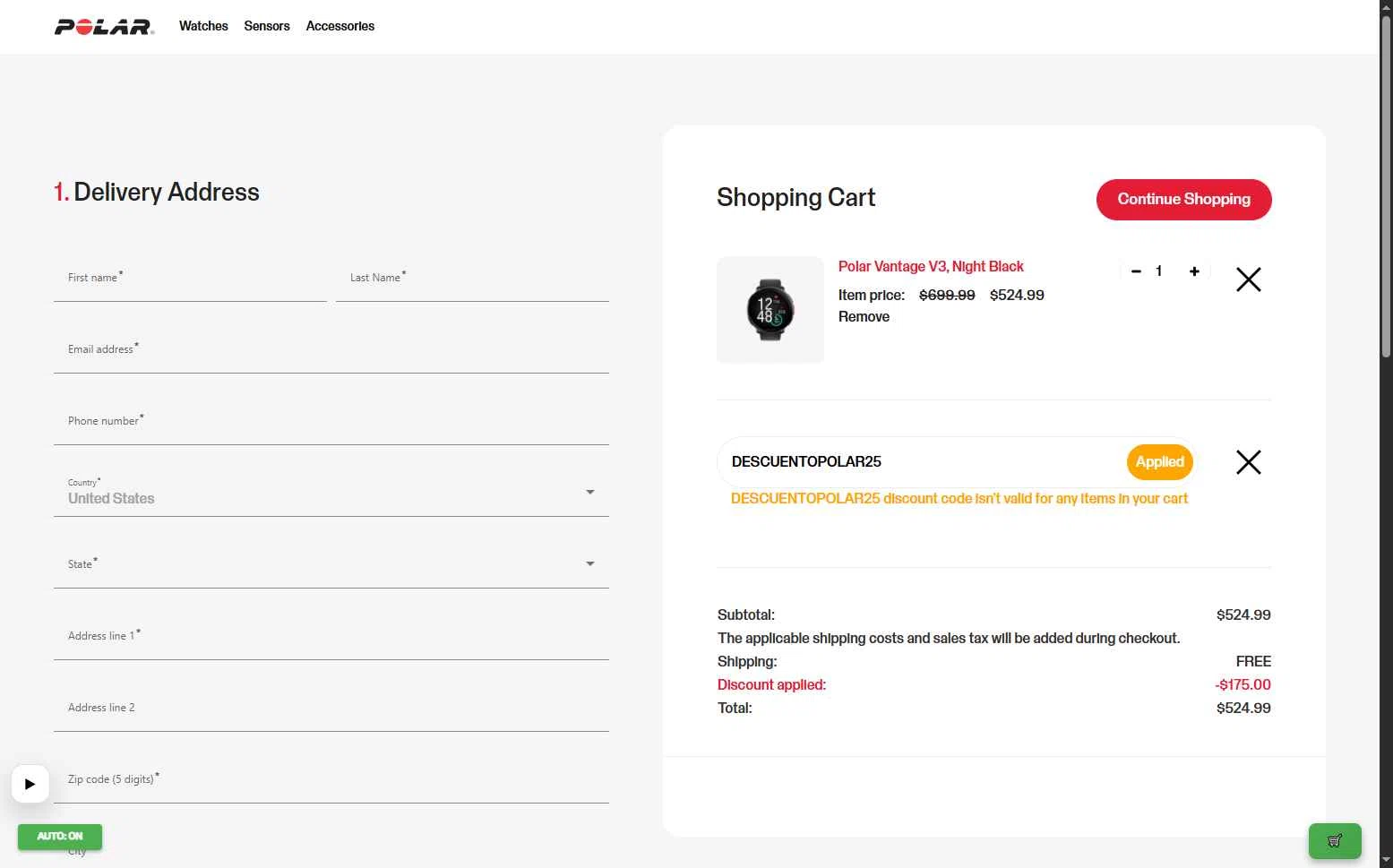Focus the First name field
1393x868 pixels.
click(190, 279)
